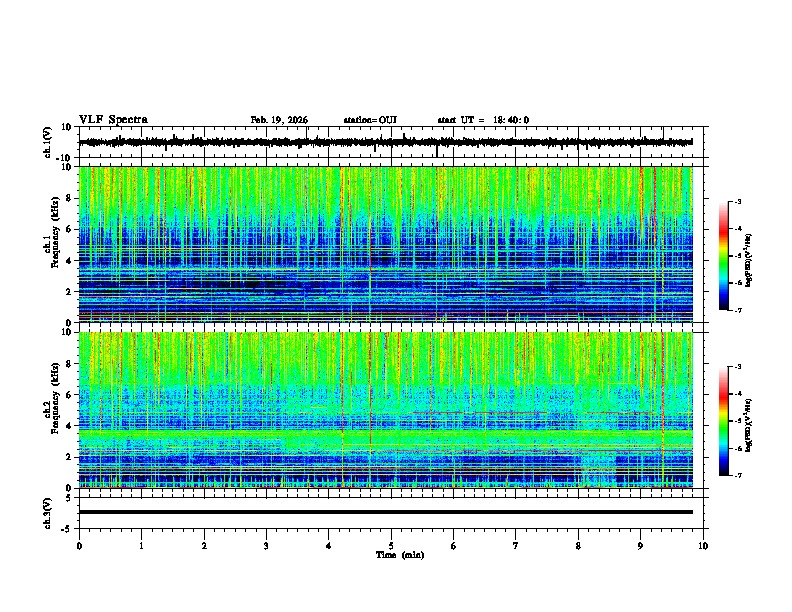The height and width of the screenshot is (612, 792).
Task: Click the "VLF Spectra" plot title
Action: pyautogui.click(x=113, y=120)
